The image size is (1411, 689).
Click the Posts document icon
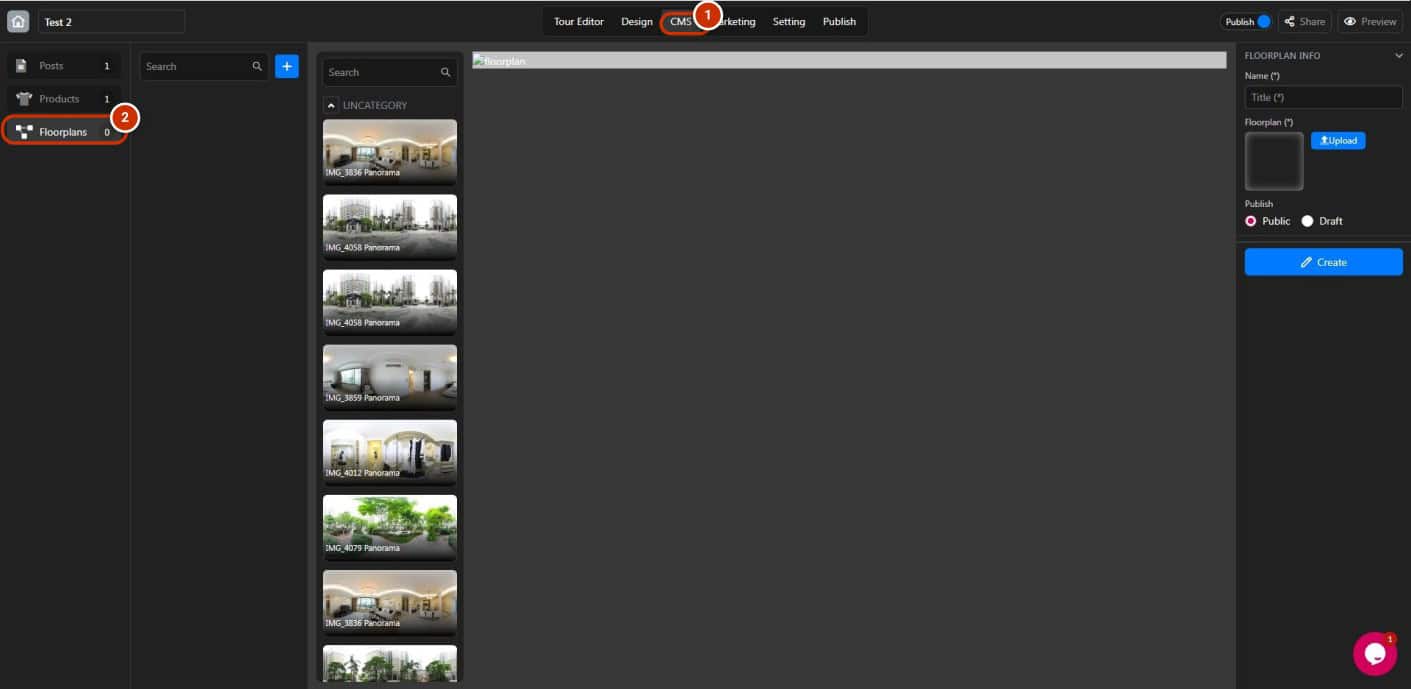tap(21, 66)
